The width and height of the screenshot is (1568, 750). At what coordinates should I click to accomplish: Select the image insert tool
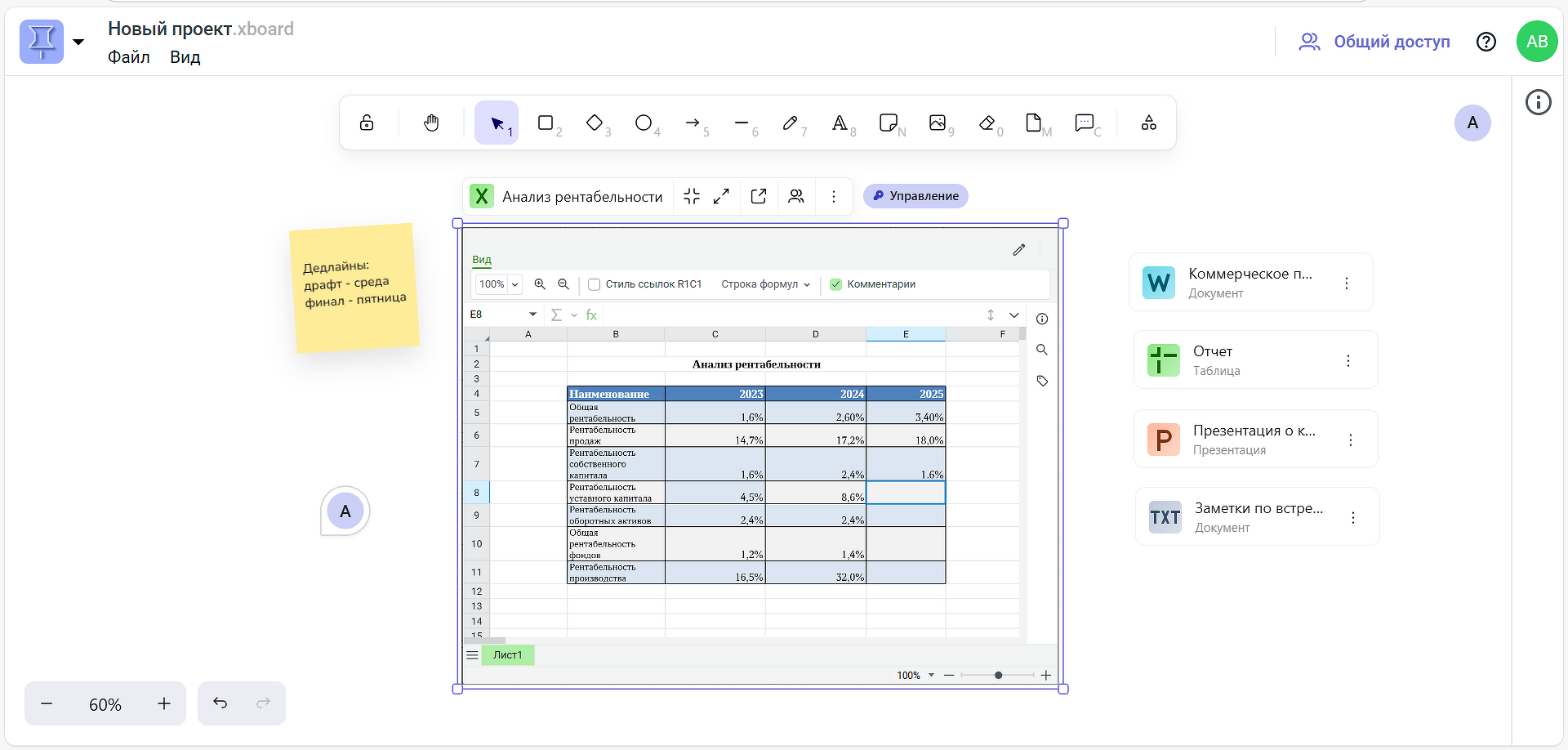coord(938,123)
